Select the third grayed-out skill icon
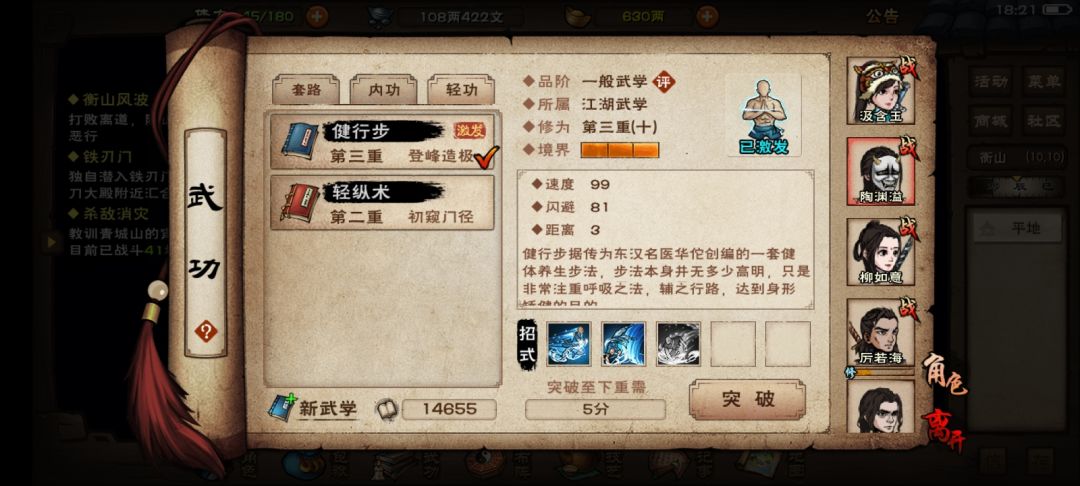Image resolution: width=1080 pixels, height=486 pixels. pos(678,344)
